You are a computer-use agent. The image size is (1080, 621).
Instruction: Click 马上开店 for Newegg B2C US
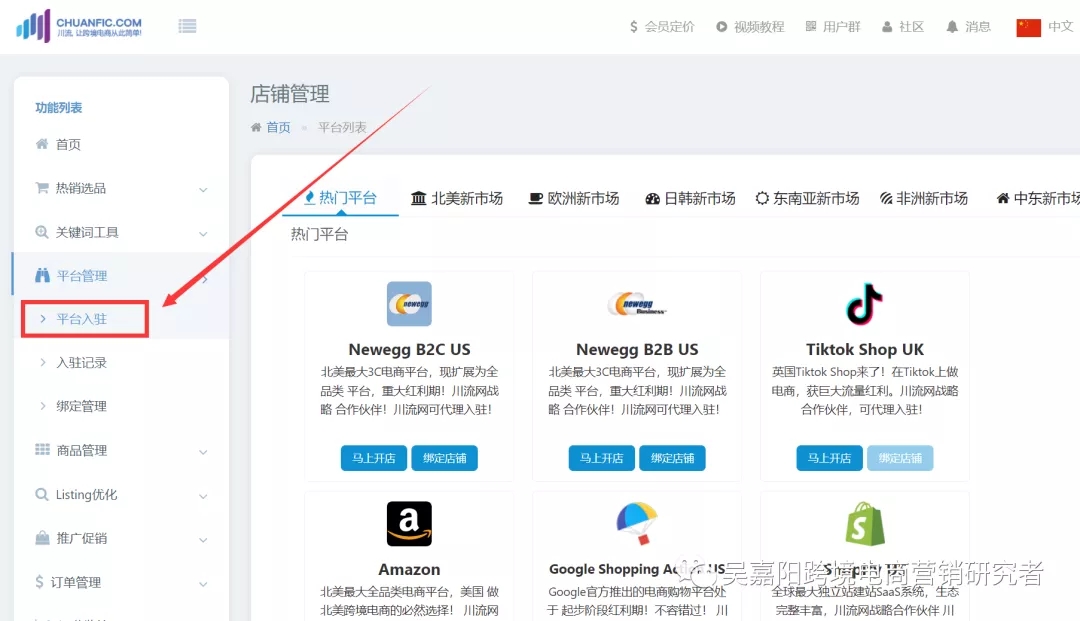pyautogui.click(x=373, y=458)
